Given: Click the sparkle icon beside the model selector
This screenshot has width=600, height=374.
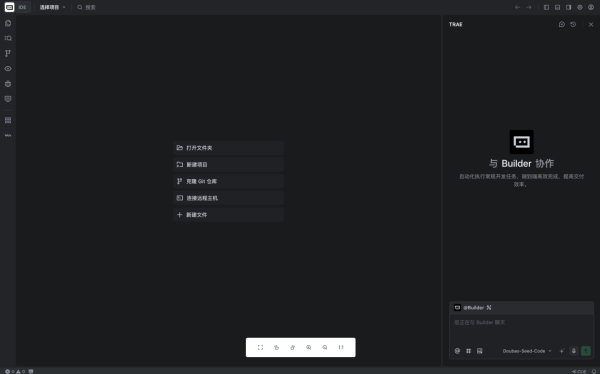Looking at the screenshot, I should pos(562,351).
